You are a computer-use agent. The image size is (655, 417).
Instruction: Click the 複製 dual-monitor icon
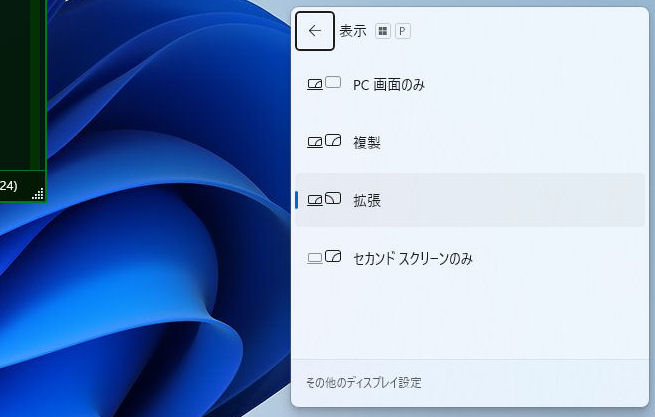[x=324, y=141]
